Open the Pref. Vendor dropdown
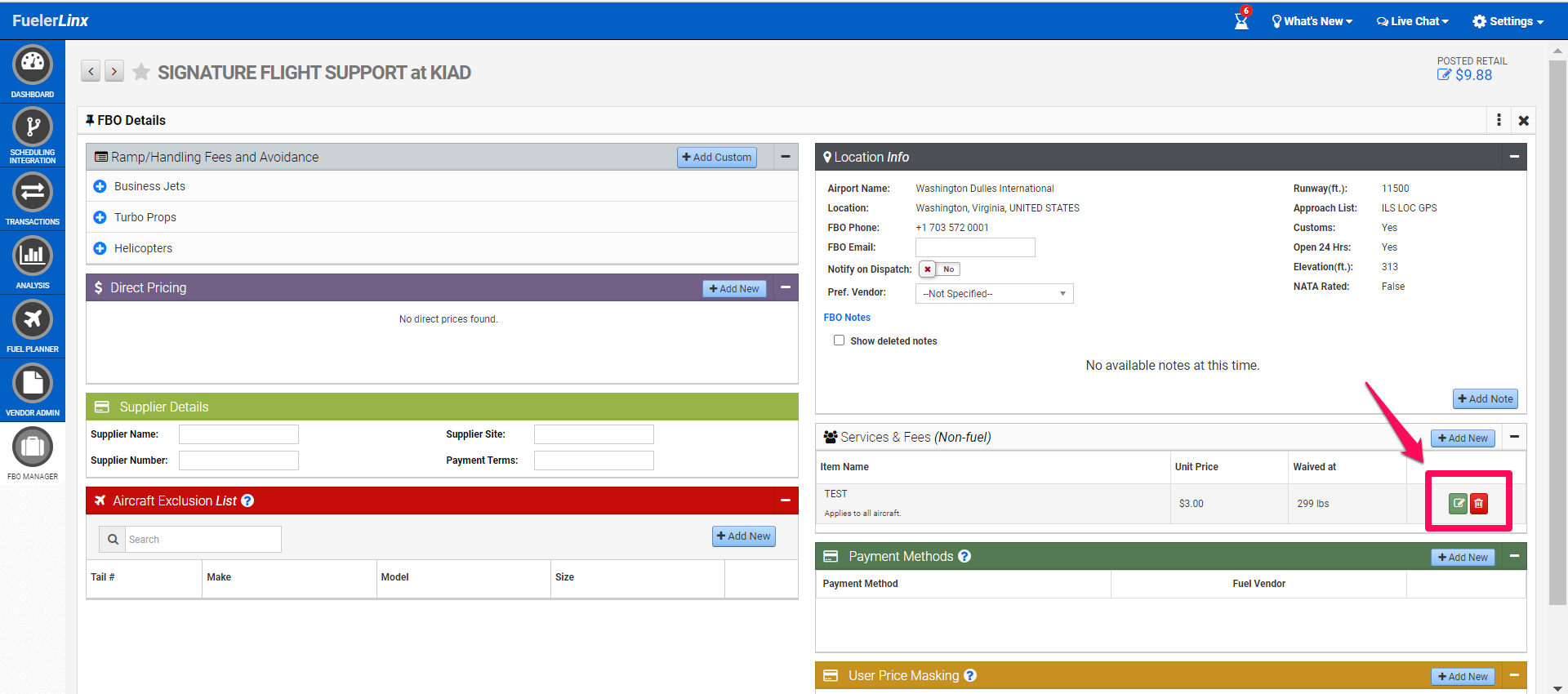 point(994,293)
